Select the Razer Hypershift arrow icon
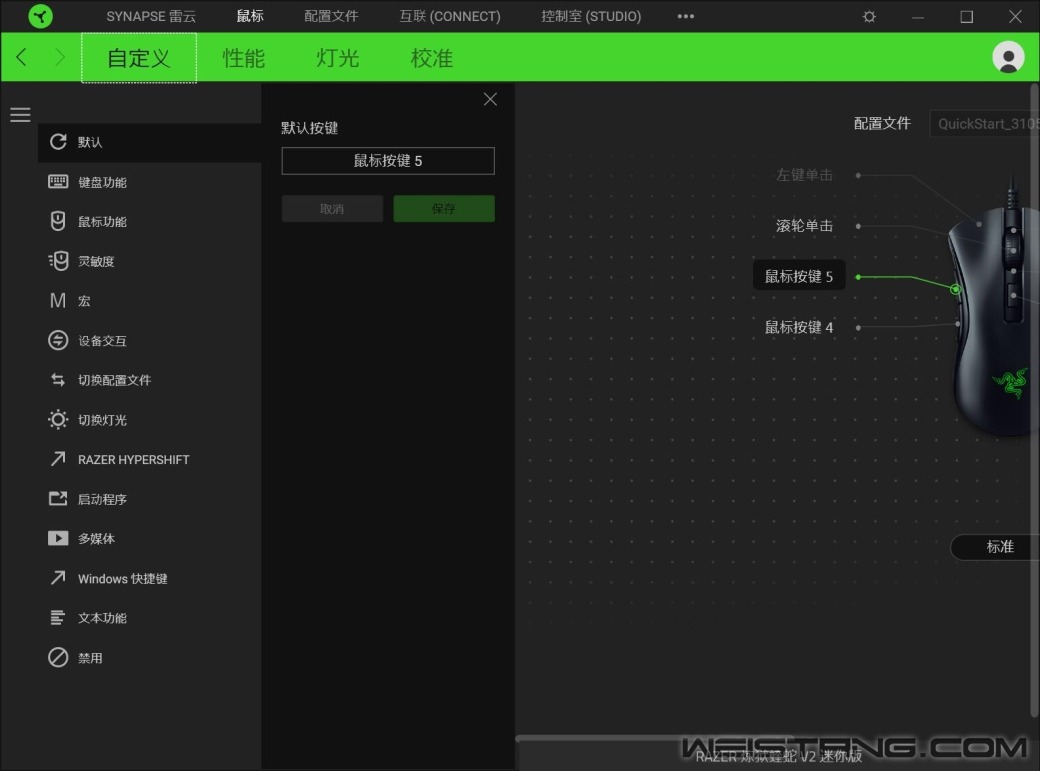 click(58, 458)
